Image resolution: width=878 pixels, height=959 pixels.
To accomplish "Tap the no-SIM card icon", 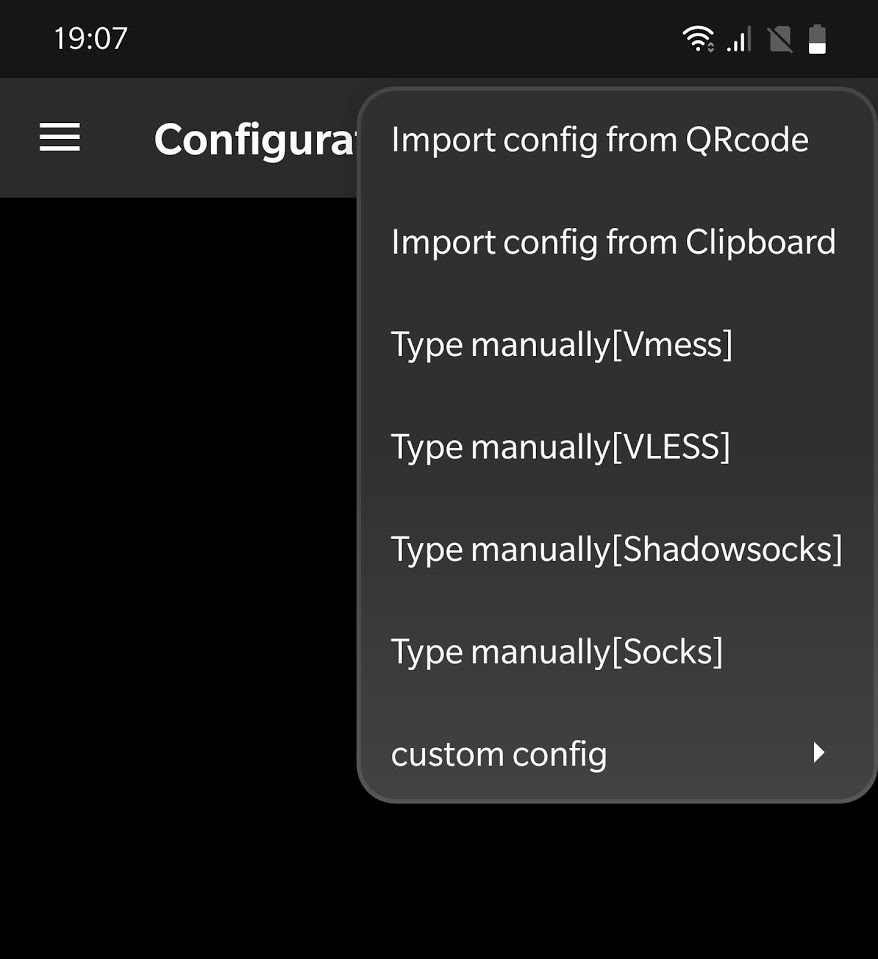I will point(780,40).
